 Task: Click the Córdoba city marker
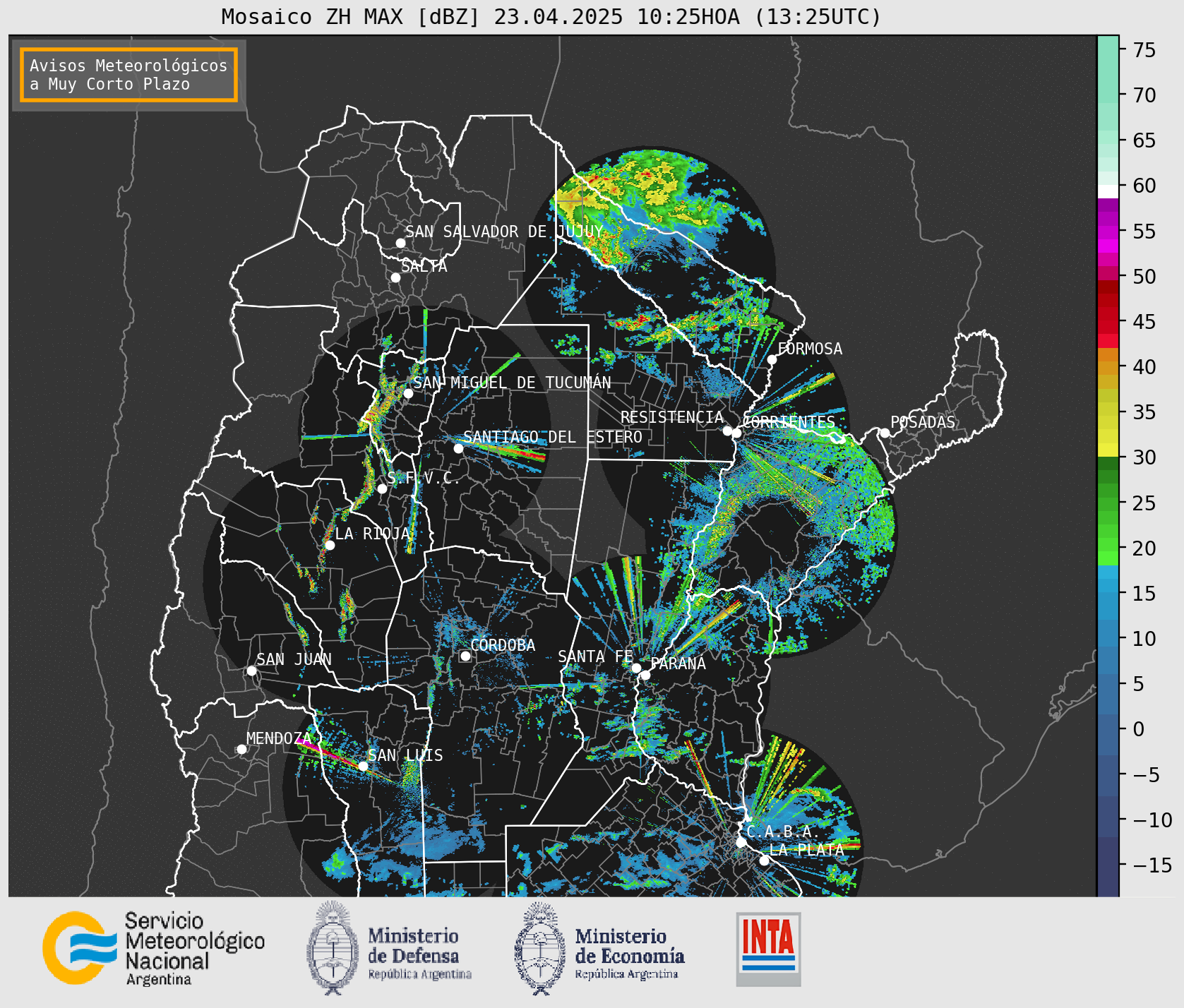[x=465, y=656]
